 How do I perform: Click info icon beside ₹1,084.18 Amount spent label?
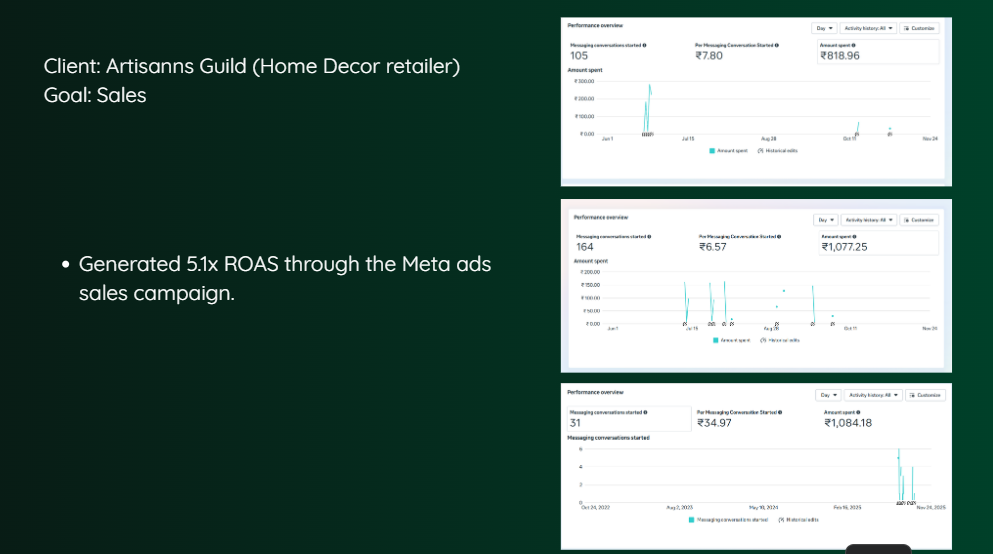(x=858, y=412)
